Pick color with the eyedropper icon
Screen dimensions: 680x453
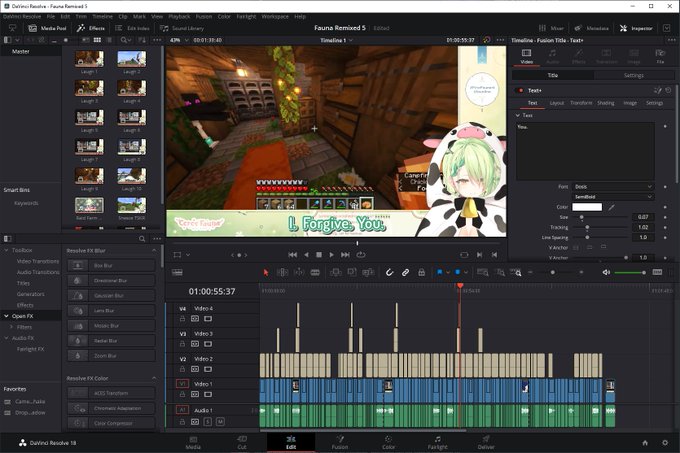(x=611, y=207)
